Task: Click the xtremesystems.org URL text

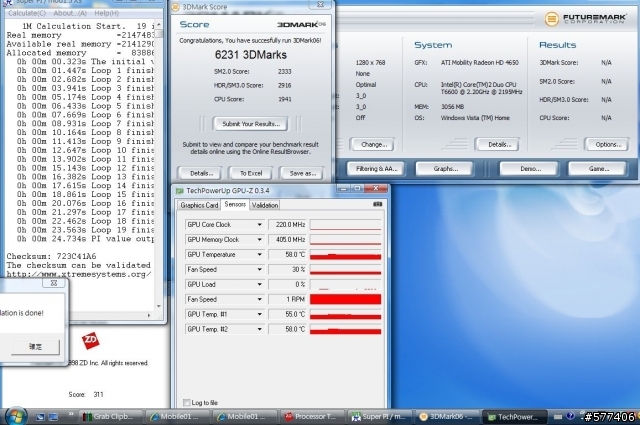Action: click(x=79, y=274)
